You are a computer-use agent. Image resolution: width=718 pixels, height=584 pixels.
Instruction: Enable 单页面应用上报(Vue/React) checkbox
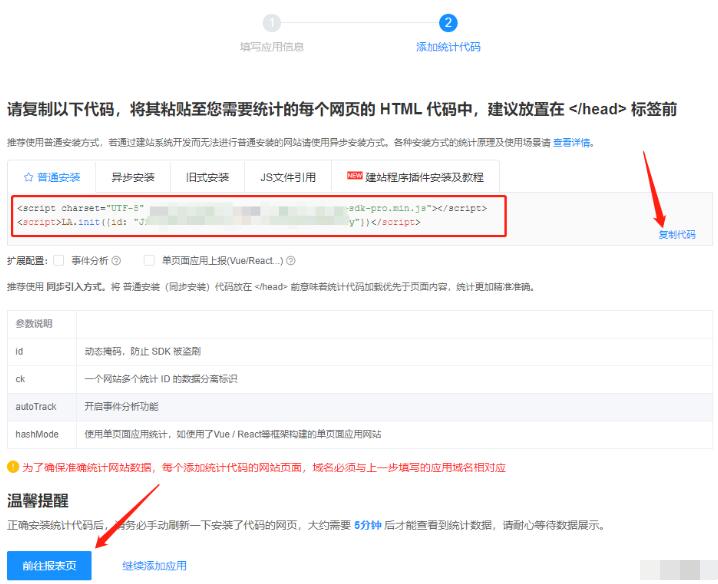149,260
